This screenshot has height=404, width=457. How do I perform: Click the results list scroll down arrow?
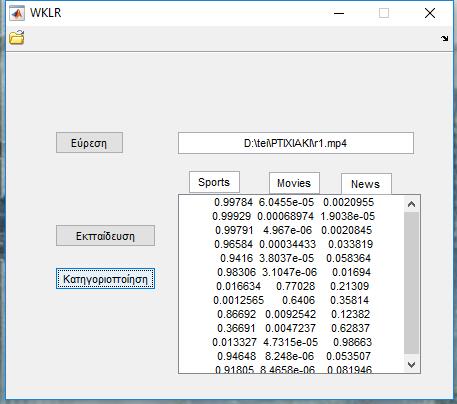click(411, 364)
